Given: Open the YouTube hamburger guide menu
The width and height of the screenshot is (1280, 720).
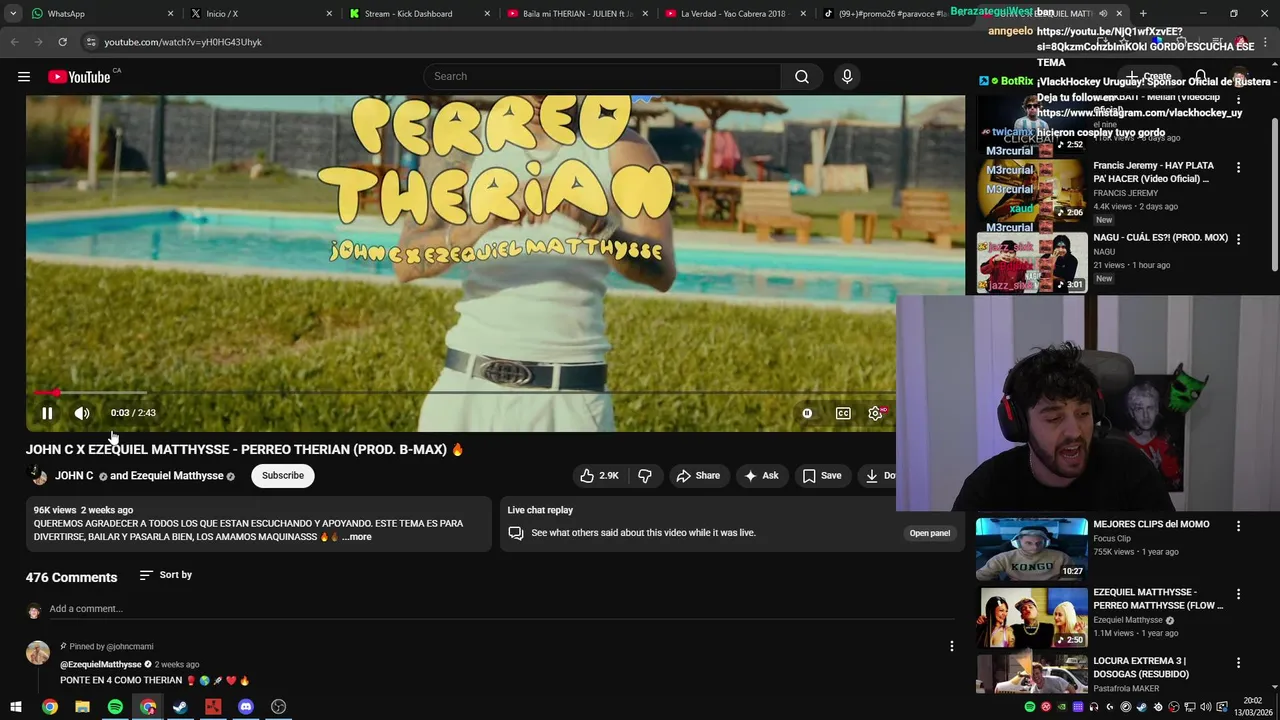Looking at the screenshot, I should click(x=24, y=76).
